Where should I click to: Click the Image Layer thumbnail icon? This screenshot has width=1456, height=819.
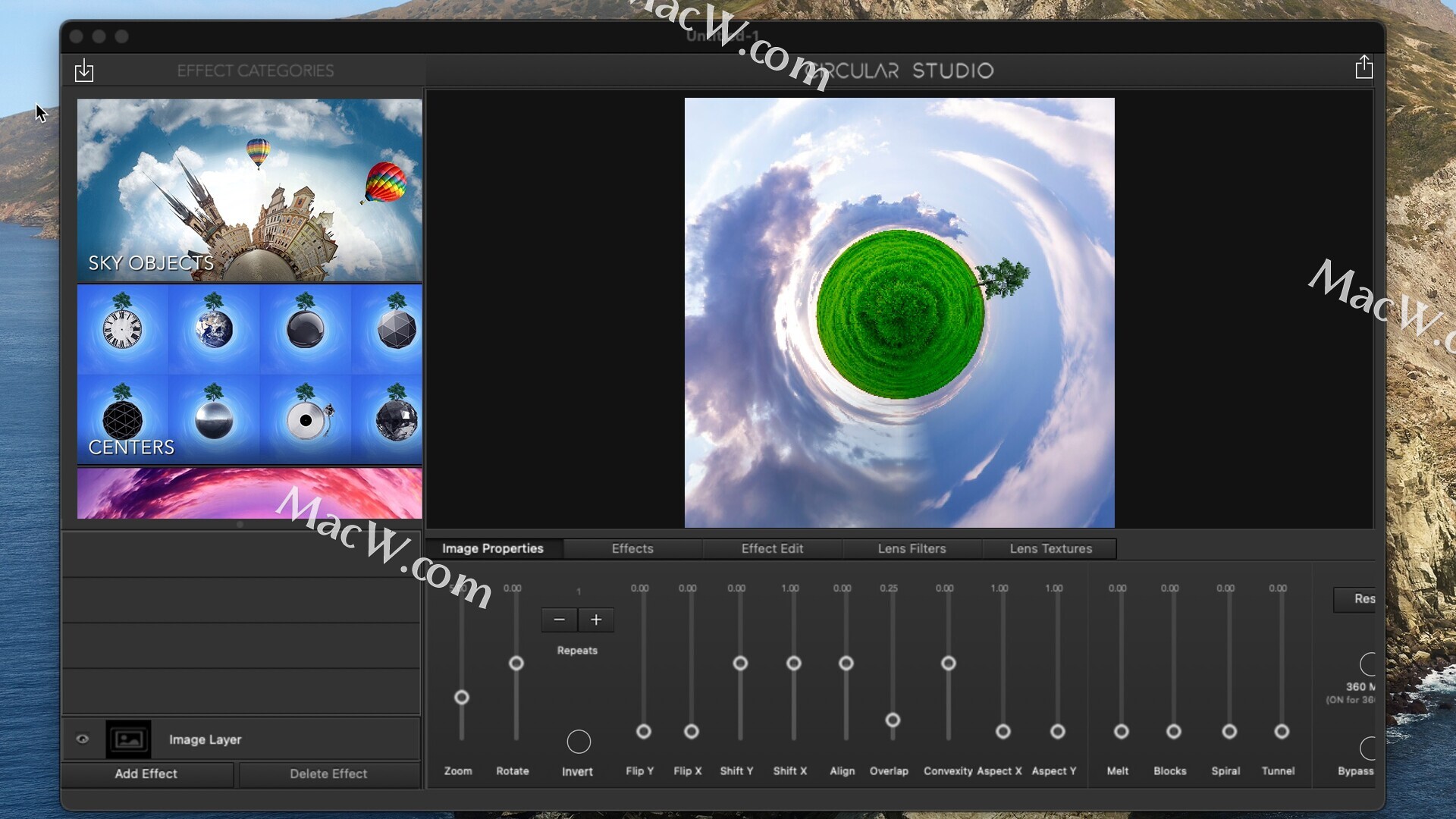coord(128,739)
